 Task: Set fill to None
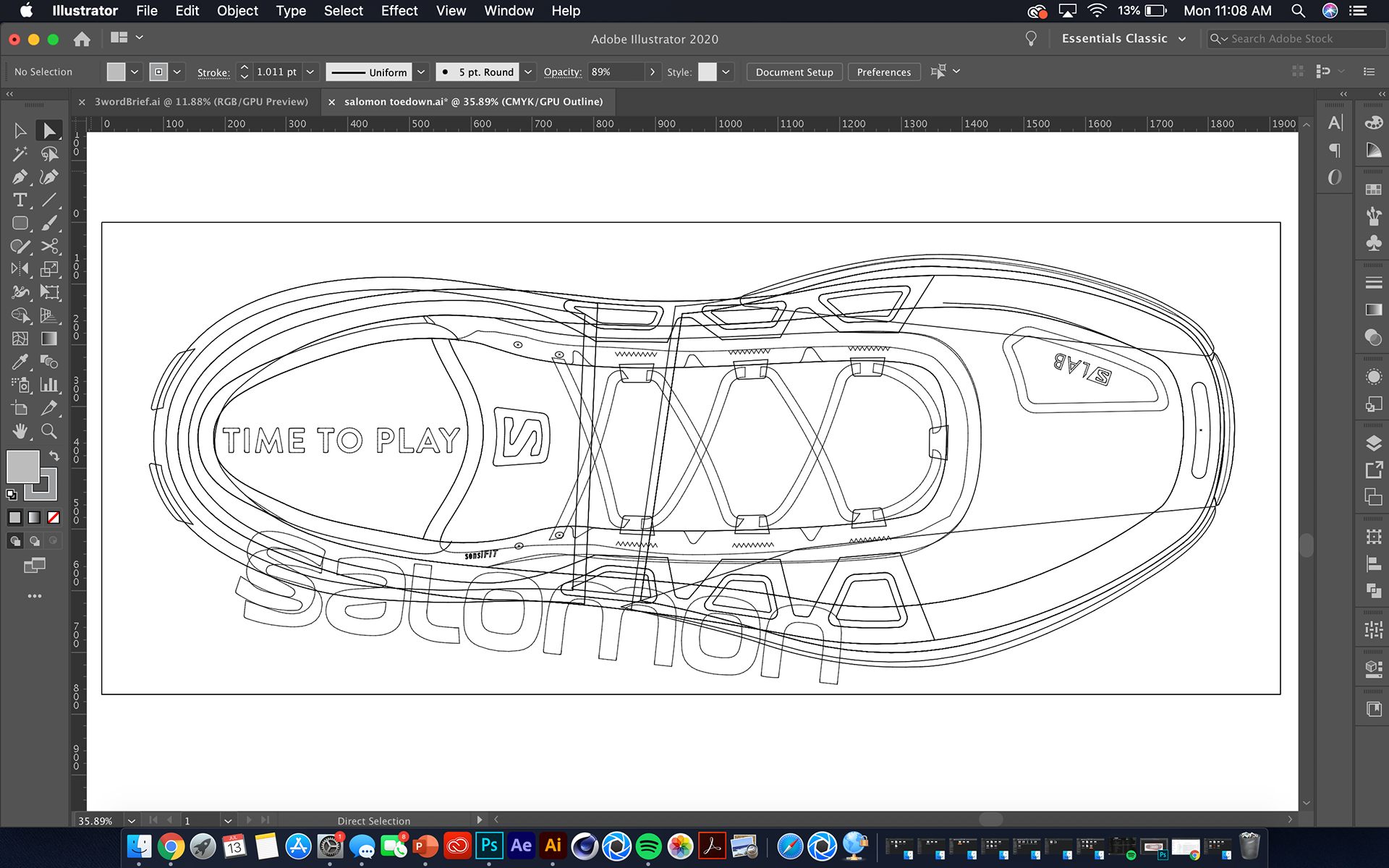[x=54, y=517]
